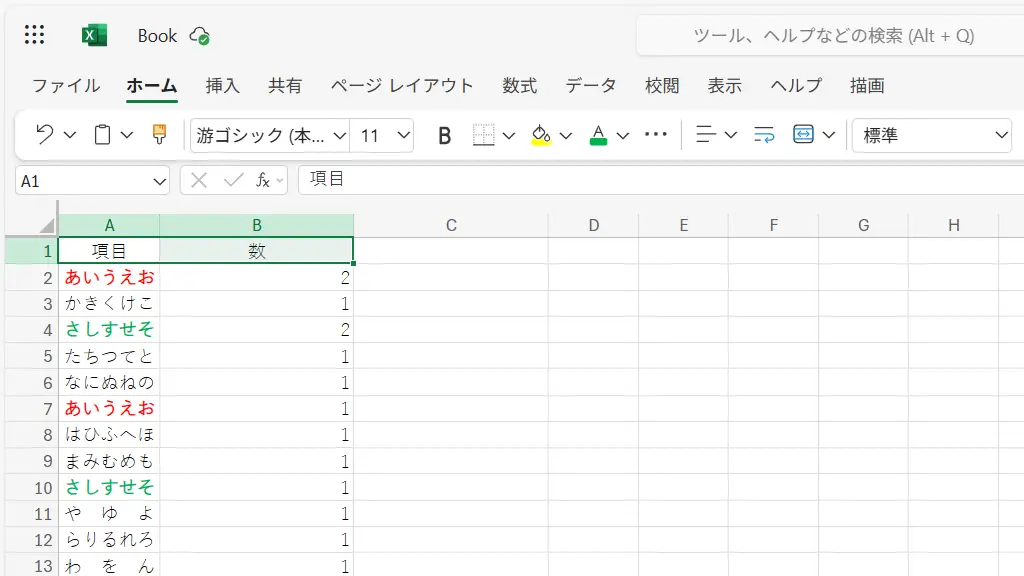Switch to the 描画 tab

867,86
